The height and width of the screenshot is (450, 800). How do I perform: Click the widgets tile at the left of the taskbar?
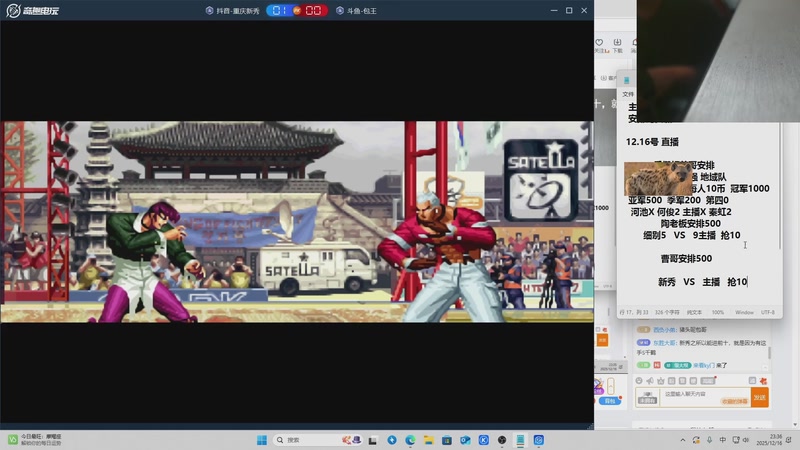pyautogui.click(x=35, y=440)
